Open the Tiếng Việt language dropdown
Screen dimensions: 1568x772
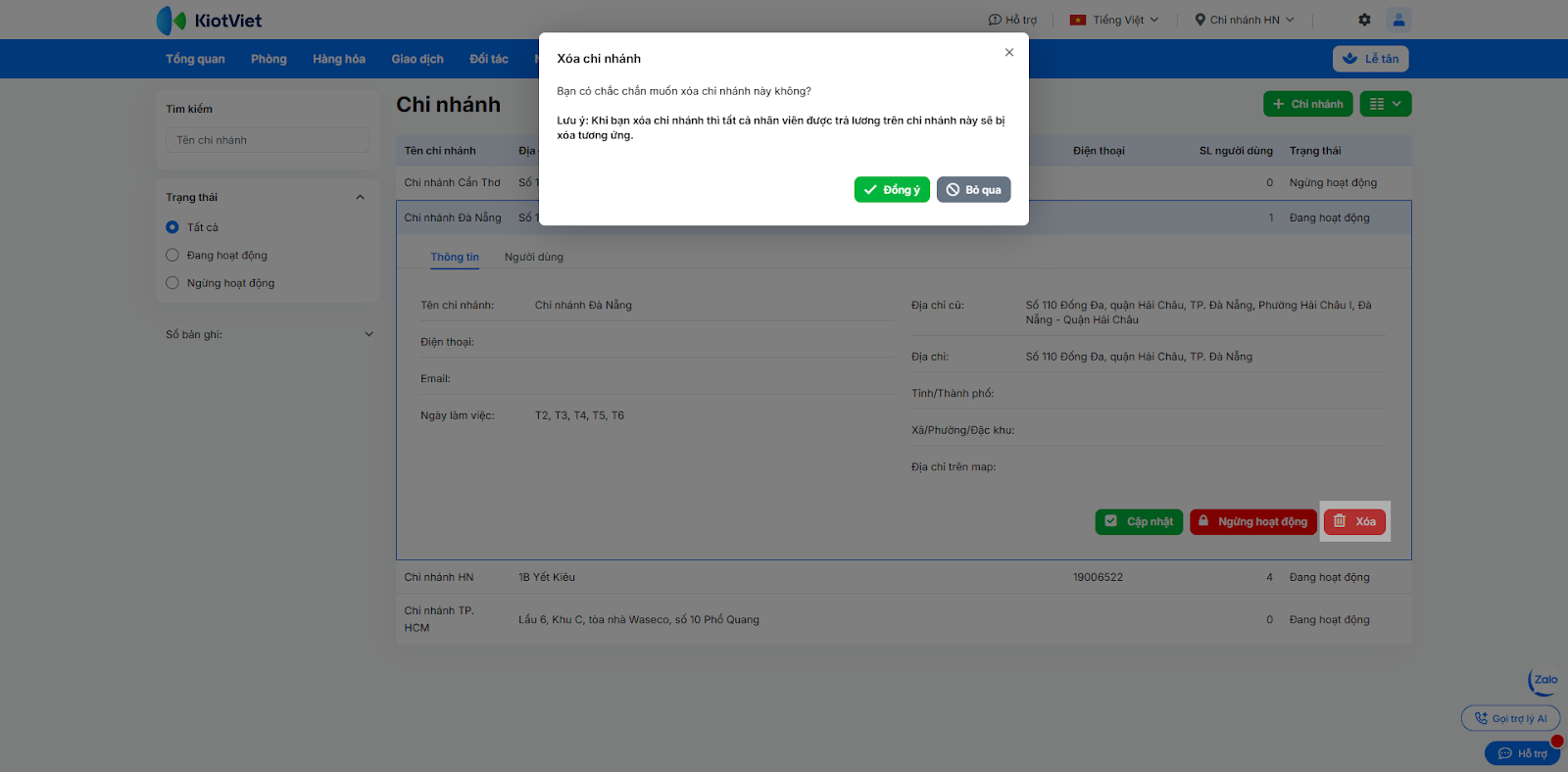[1114, 20]
